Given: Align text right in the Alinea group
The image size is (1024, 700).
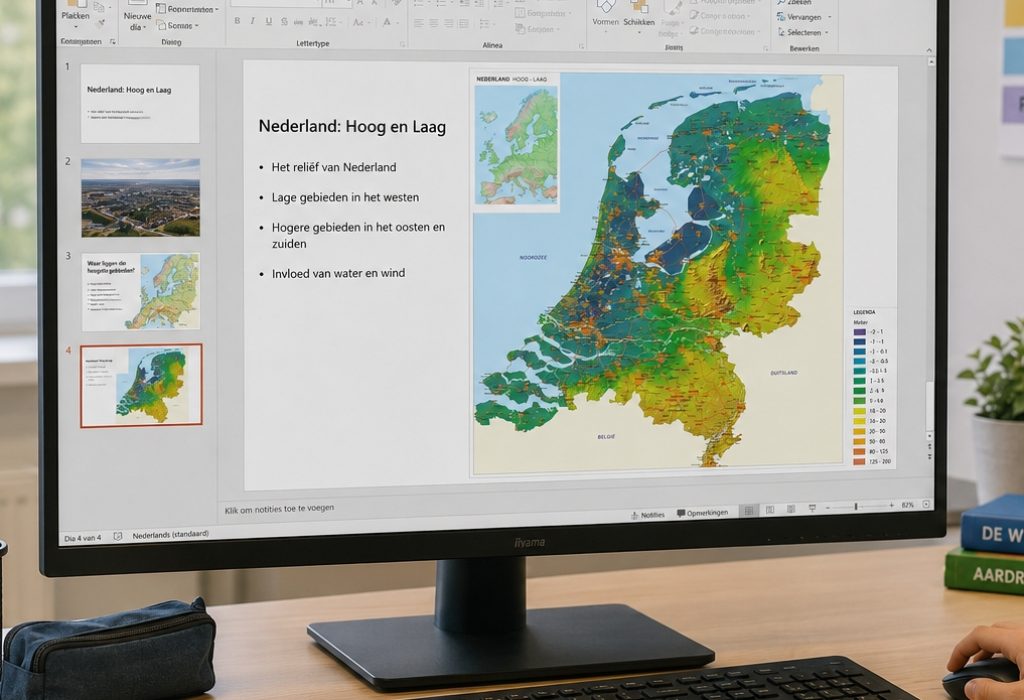Looking at the screenshot, I should pyautogui.click(x=449, y=24).
